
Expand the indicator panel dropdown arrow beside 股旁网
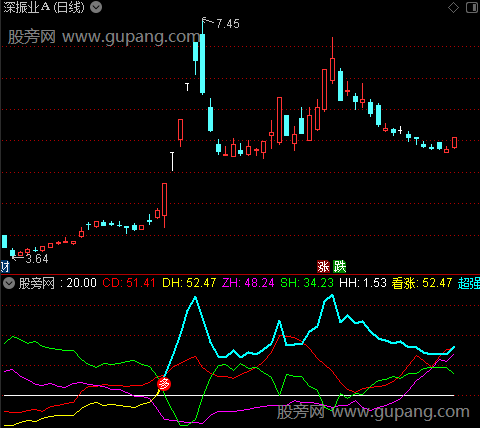click(x=9, y=283)
